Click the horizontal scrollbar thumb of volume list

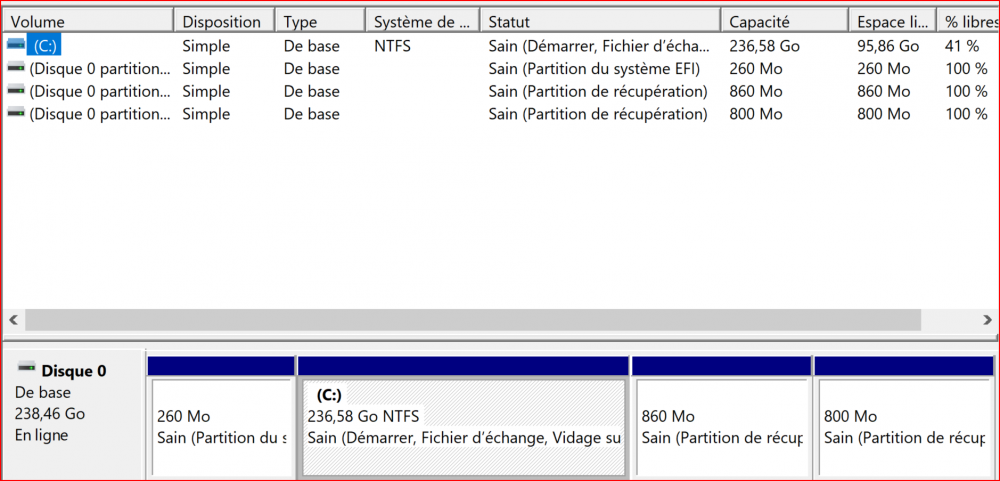[472, 320]
